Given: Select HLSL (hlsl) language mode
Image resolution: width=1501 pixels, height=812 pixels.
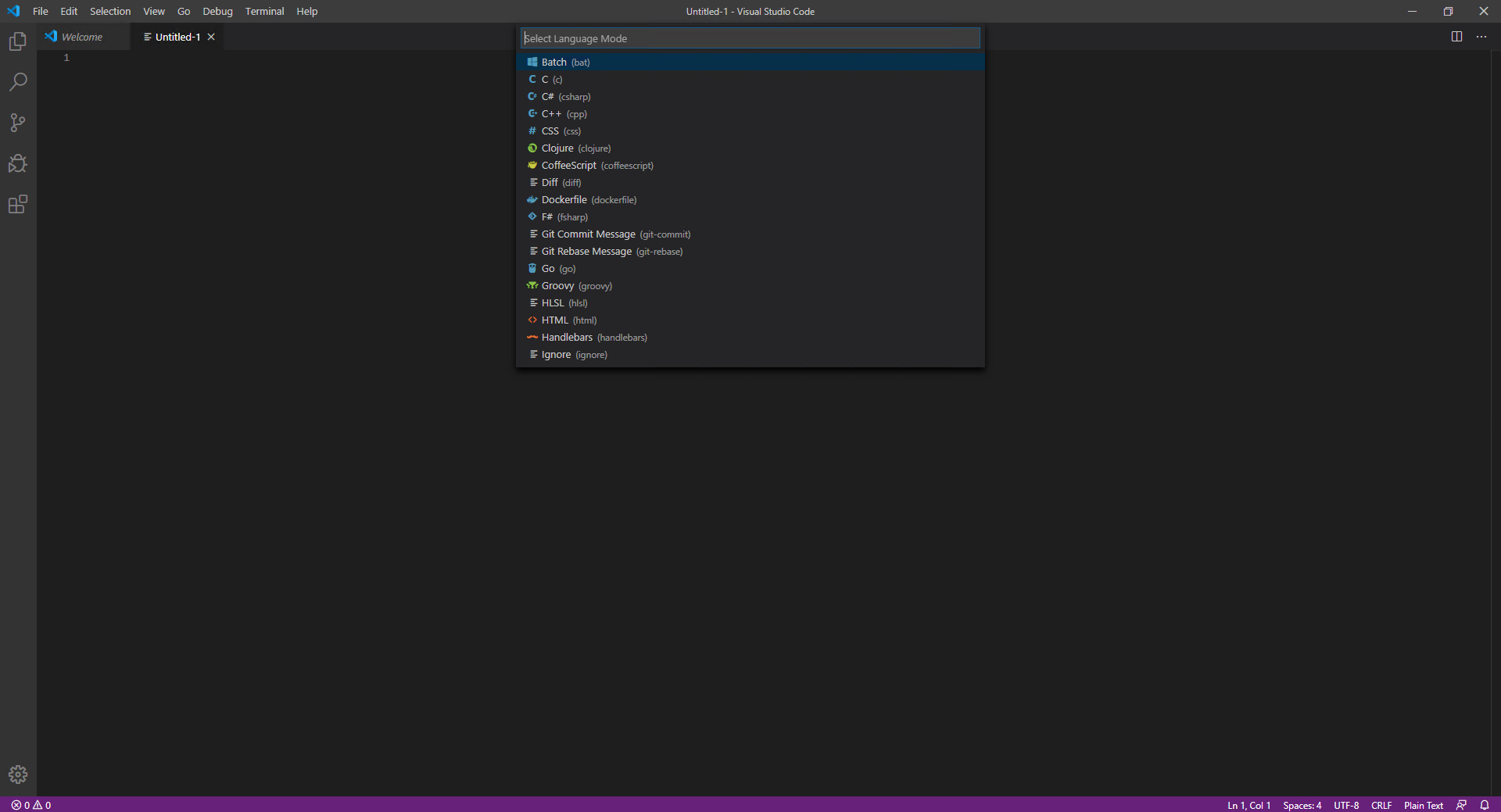Looking at the screenshot, I should tap(750, 302).
